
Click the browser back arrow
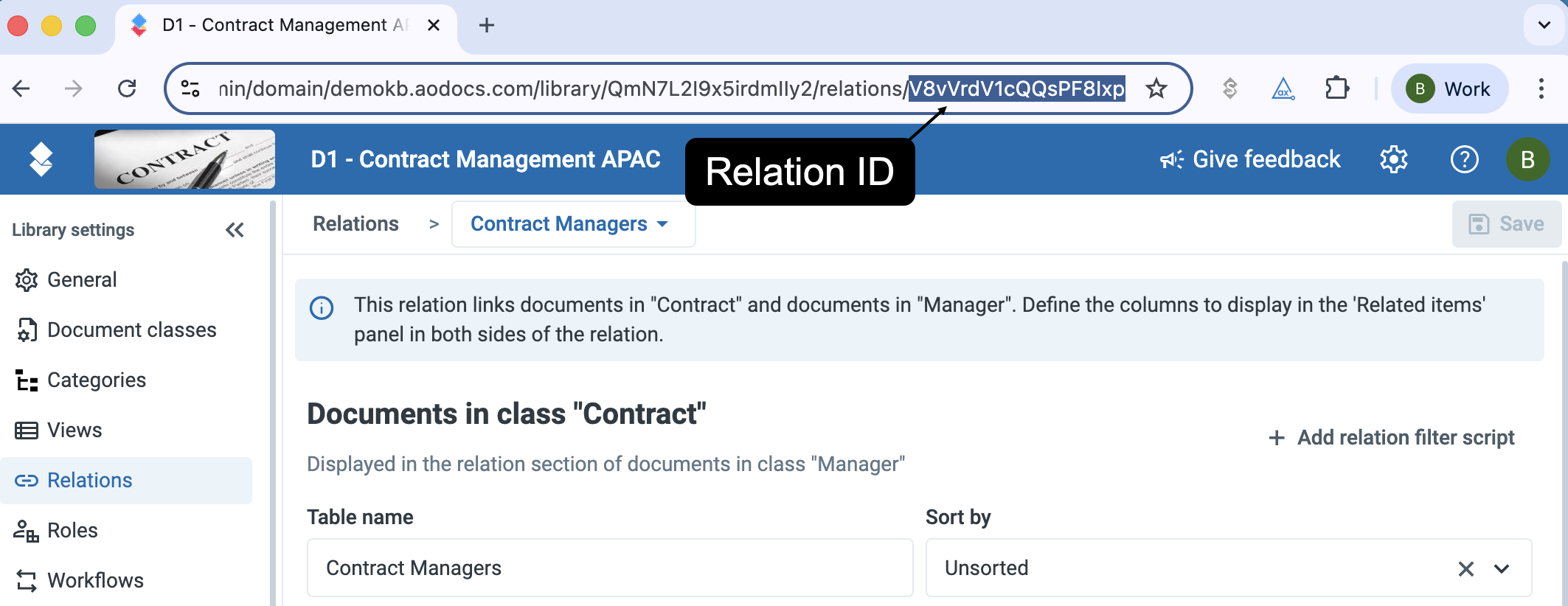pyautogui.click(x=21, y=89)
